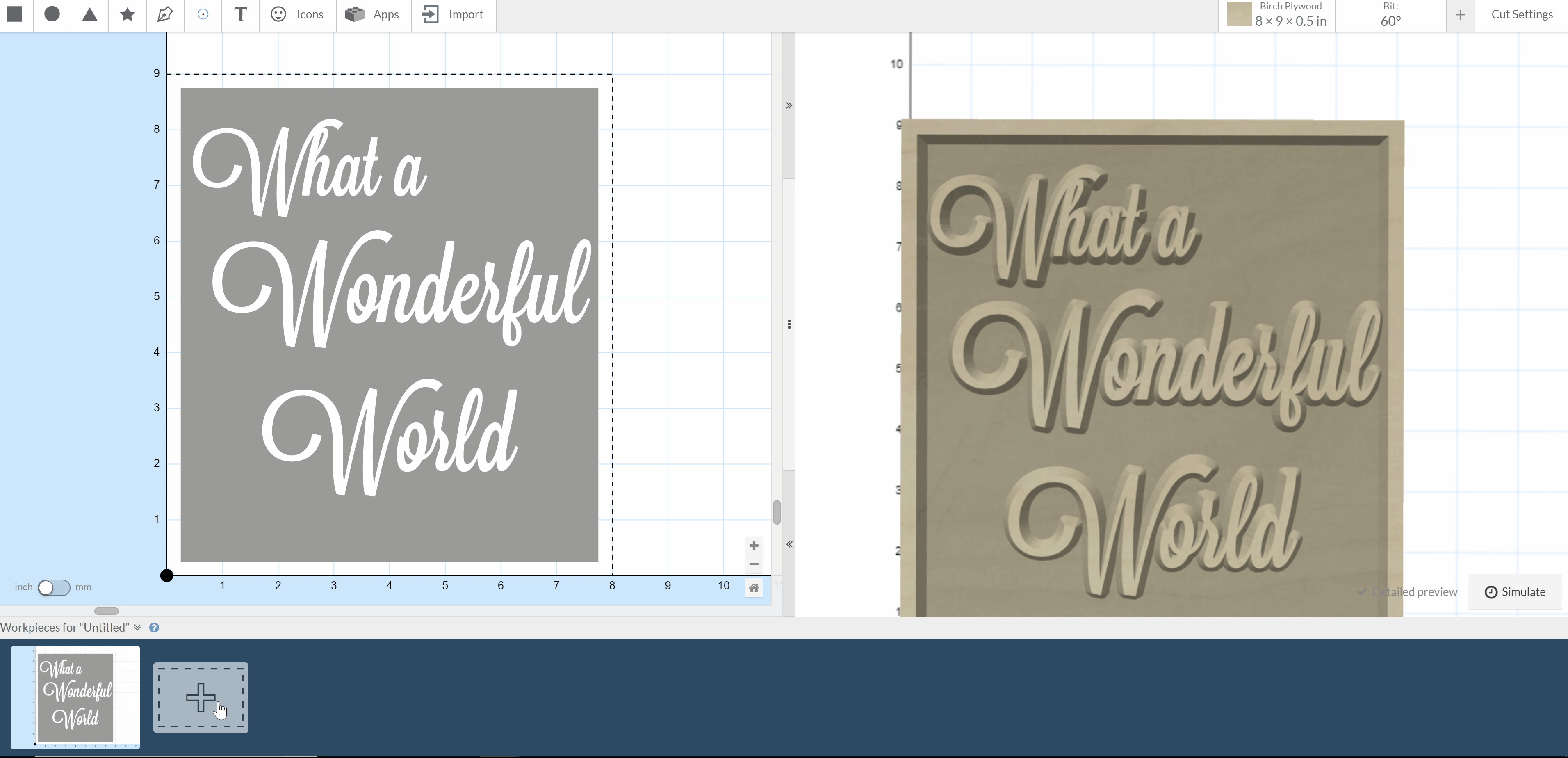This screenshot has width=1568, height=758.
Task: Select the triangle shape tool
Action: tap(89, 14)
